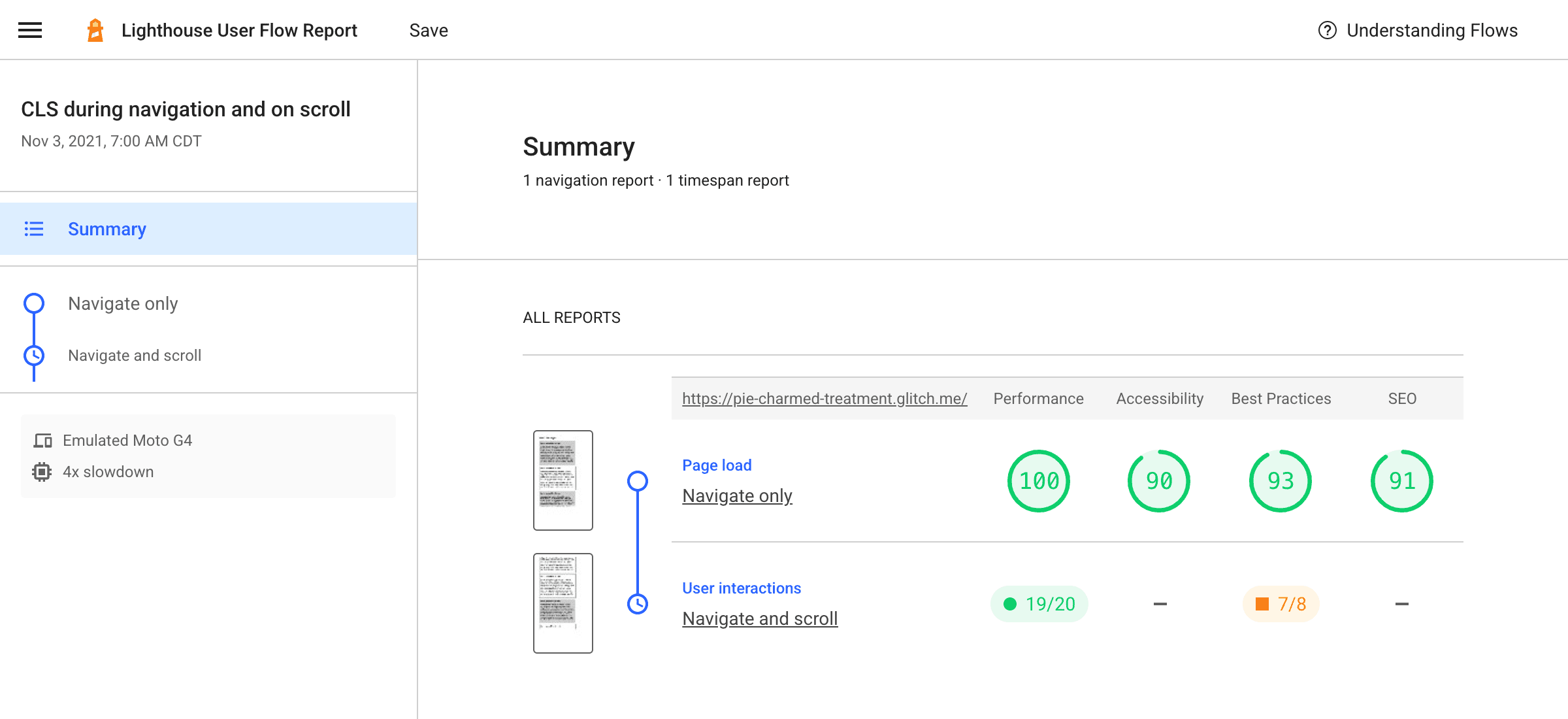Viewport: 1568px width, 719px height.
Task: Click the Summary navigation item
Action: 106,229
